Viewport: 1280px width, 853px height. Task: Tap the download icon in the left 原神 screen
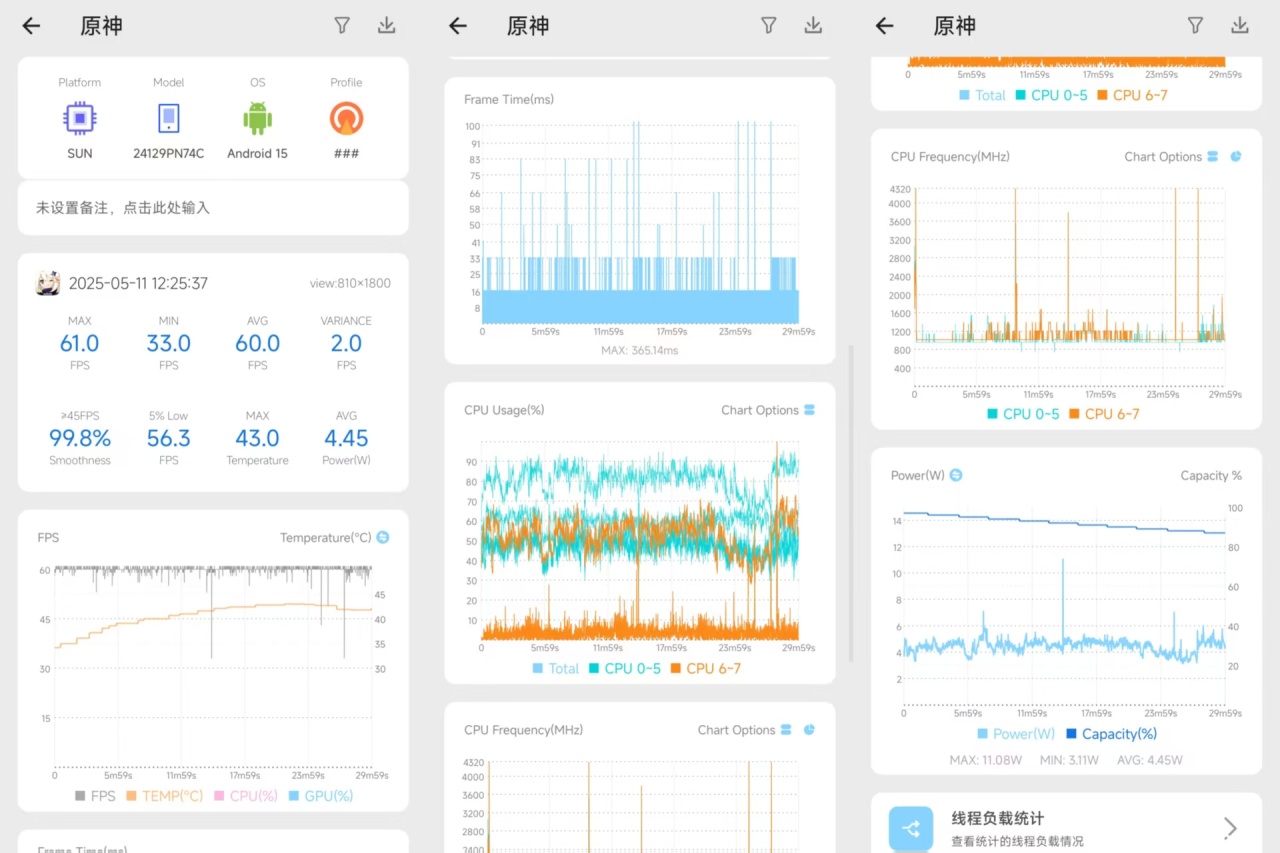coord(387,26)
